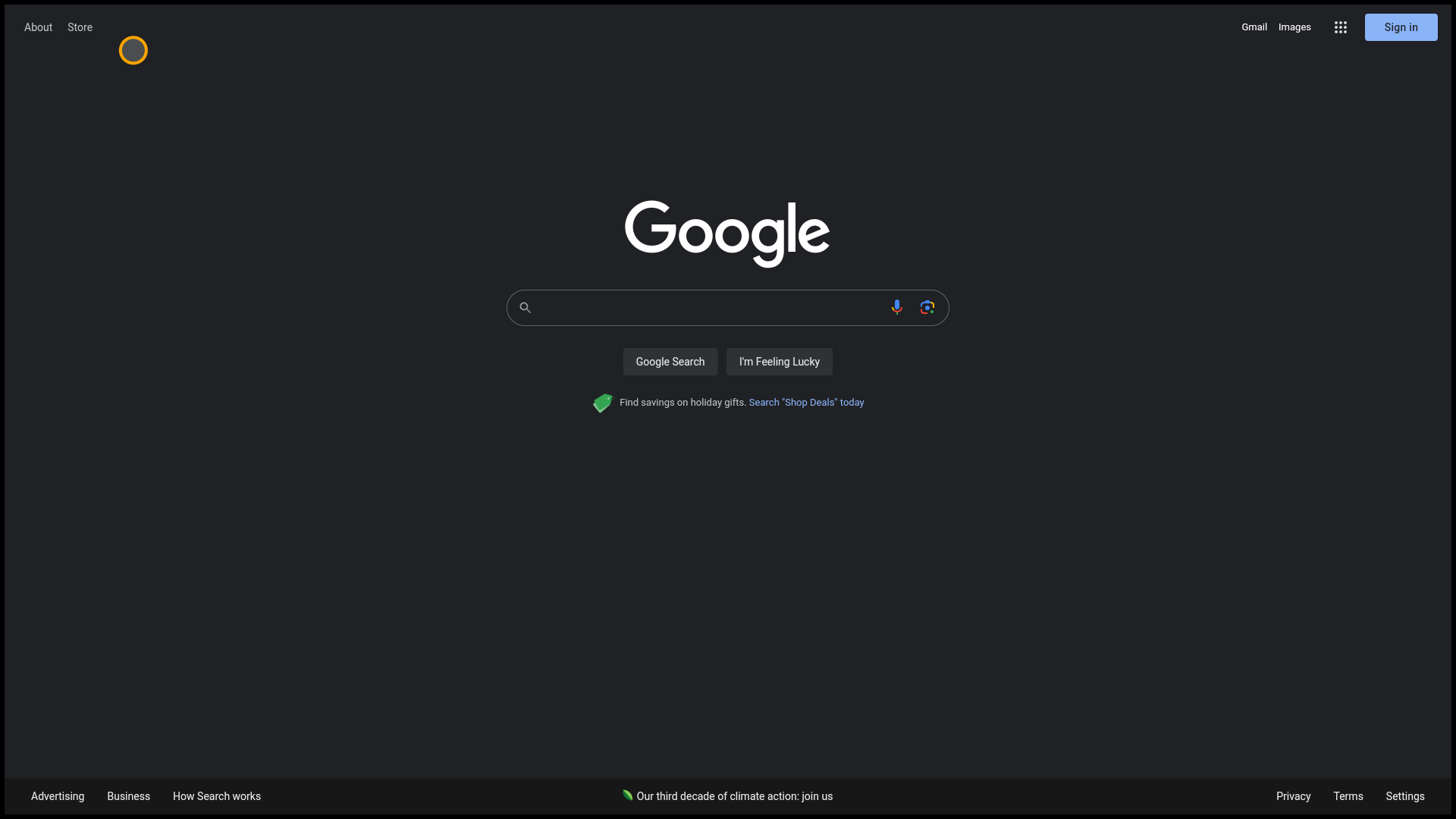1456x819 pixels.
Task: Open the Terms footer link
Action: (x=1348, y=796)
